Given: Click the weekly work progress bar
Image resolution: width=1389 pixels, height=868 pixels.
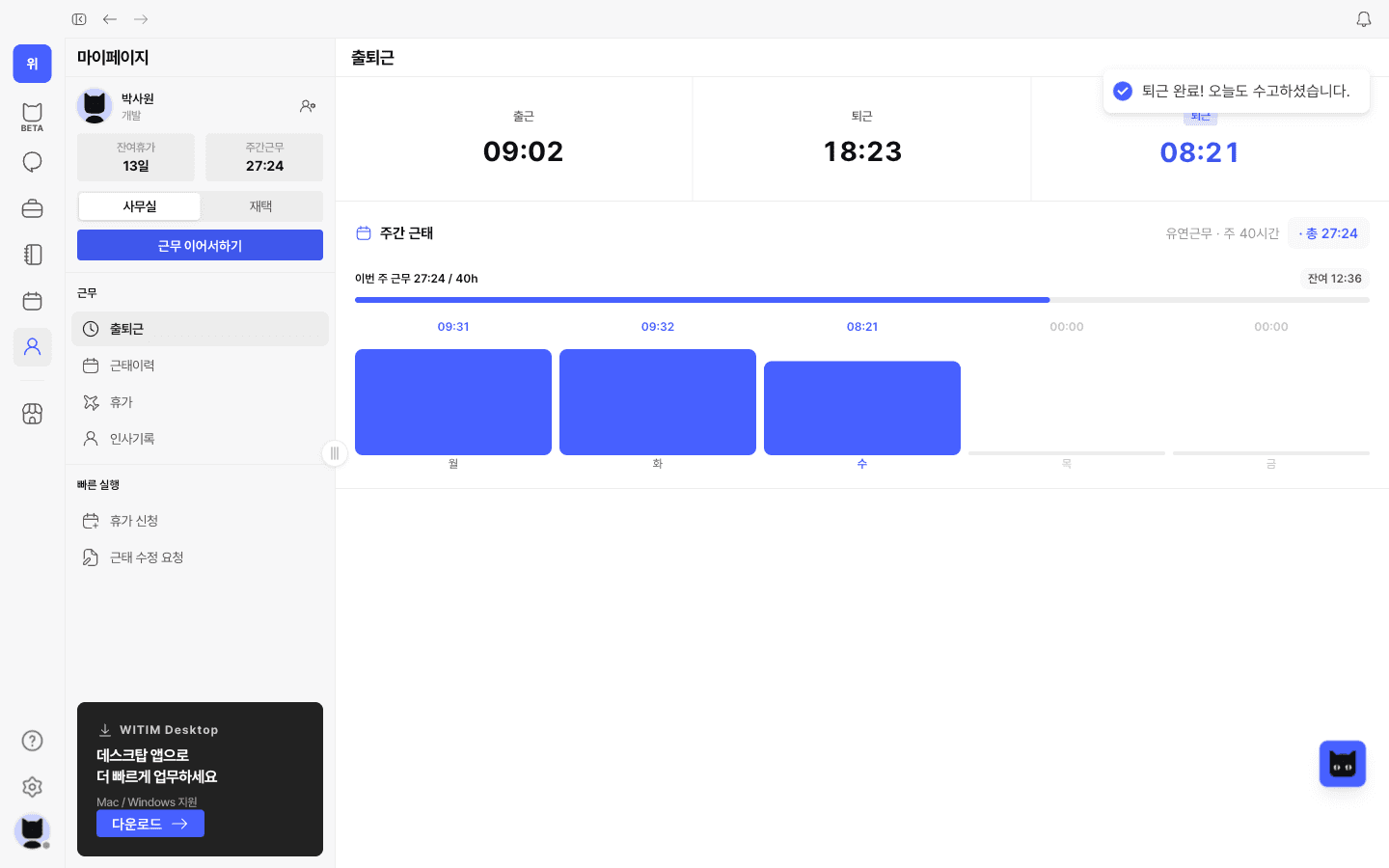Looking at the screenshot, I should pyautogui.click(x=862, y=300).
